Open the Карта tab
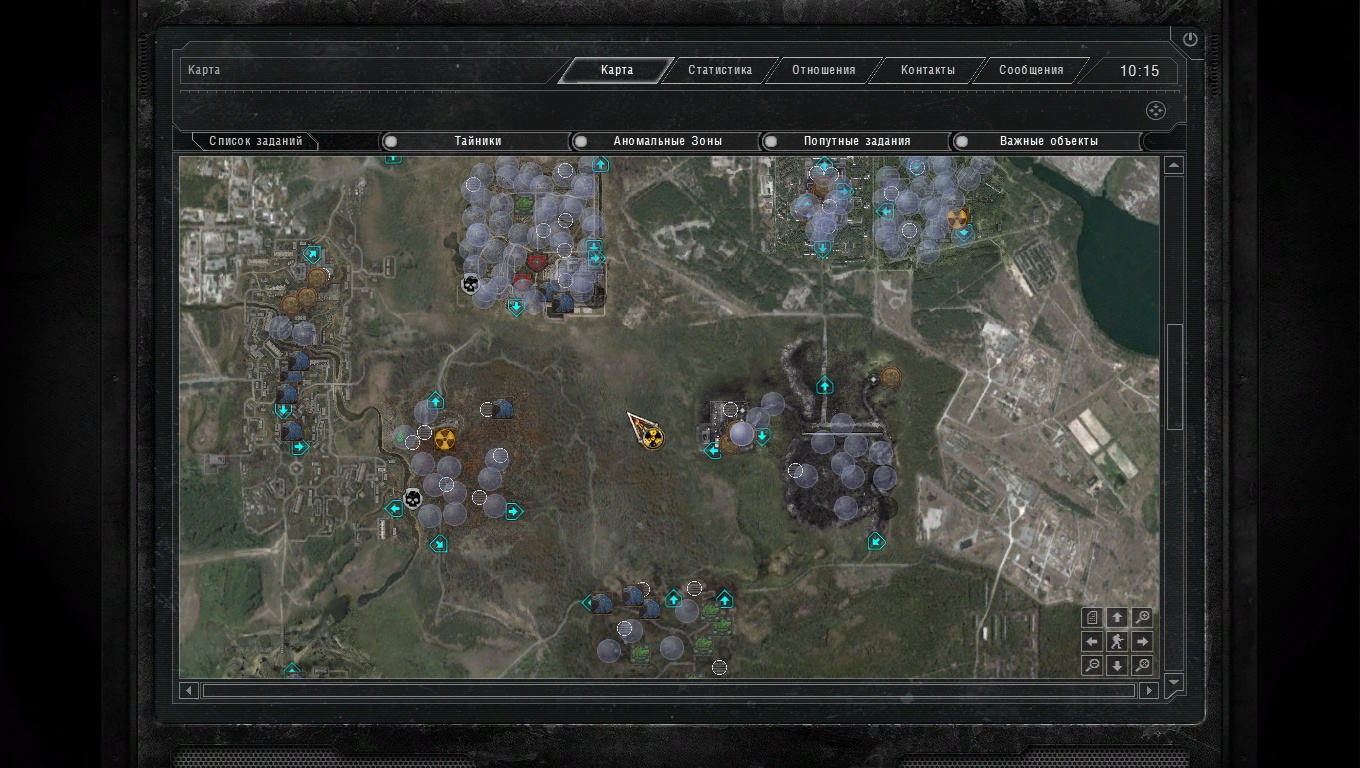Screen dimensions: 1360x768 pyautogui.click(x=616, y=70)
